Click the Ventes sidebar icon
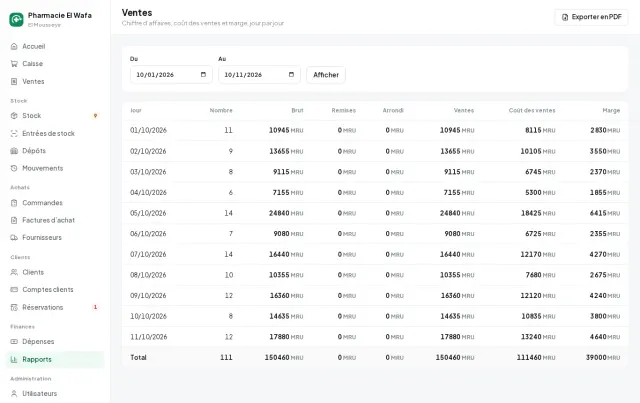This screenshot has height=403, width=640. point(14,81)
